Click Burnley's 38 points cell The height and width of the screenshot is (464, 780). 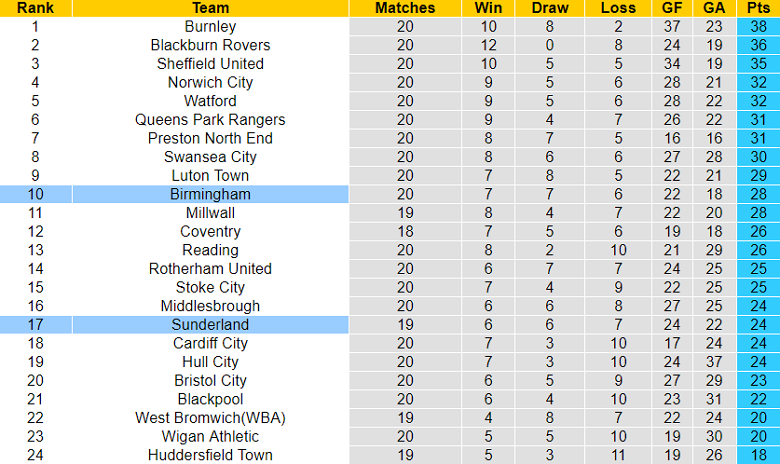pos(757,26)
